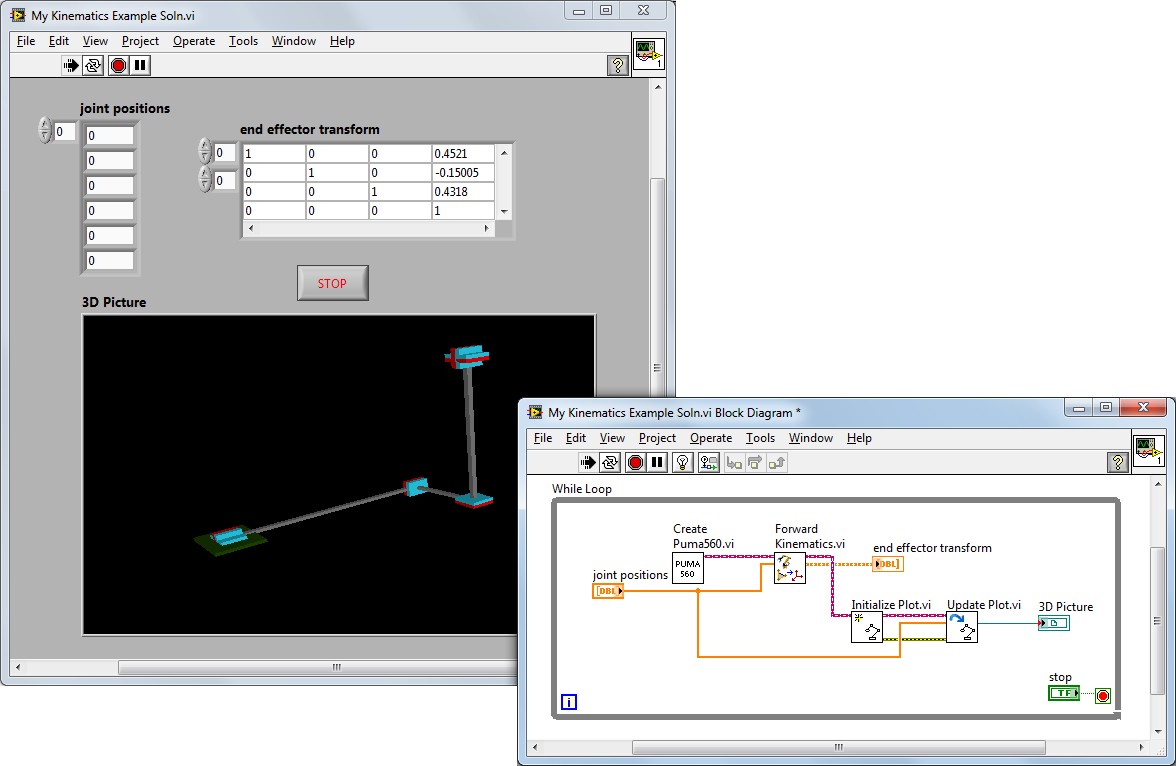This screenshot has height=766, width=1176.
Task: Click joint positions array index stepper
Action: click(45, 130)
